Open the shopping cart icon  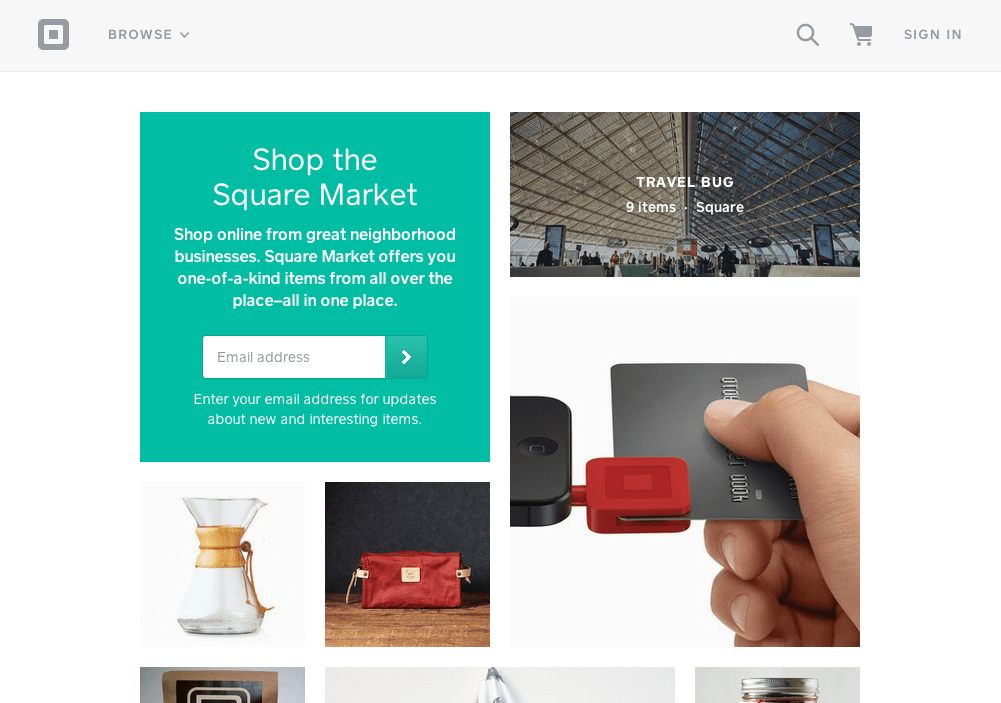861,34
